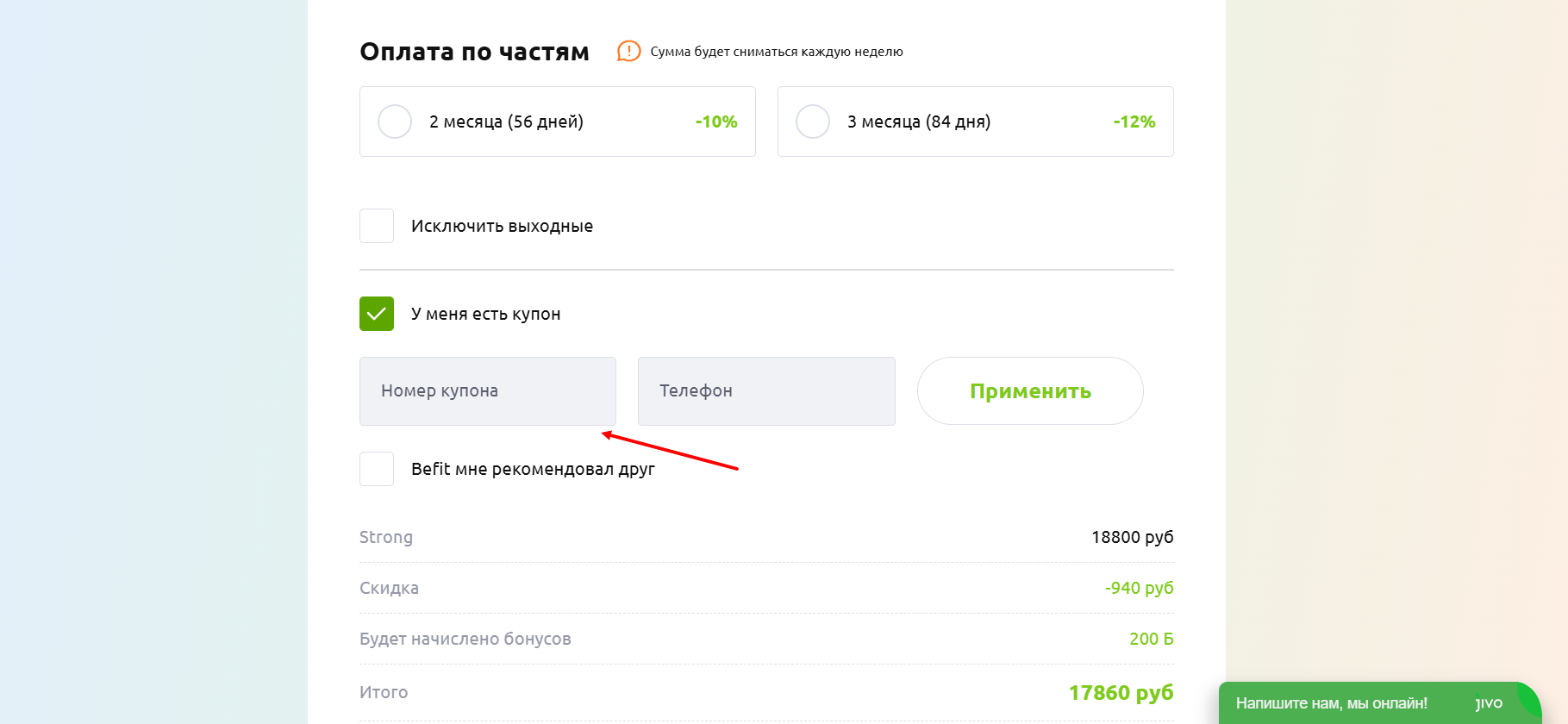Click the Jivo logo in the chat banner

(x=1490, y=702)
